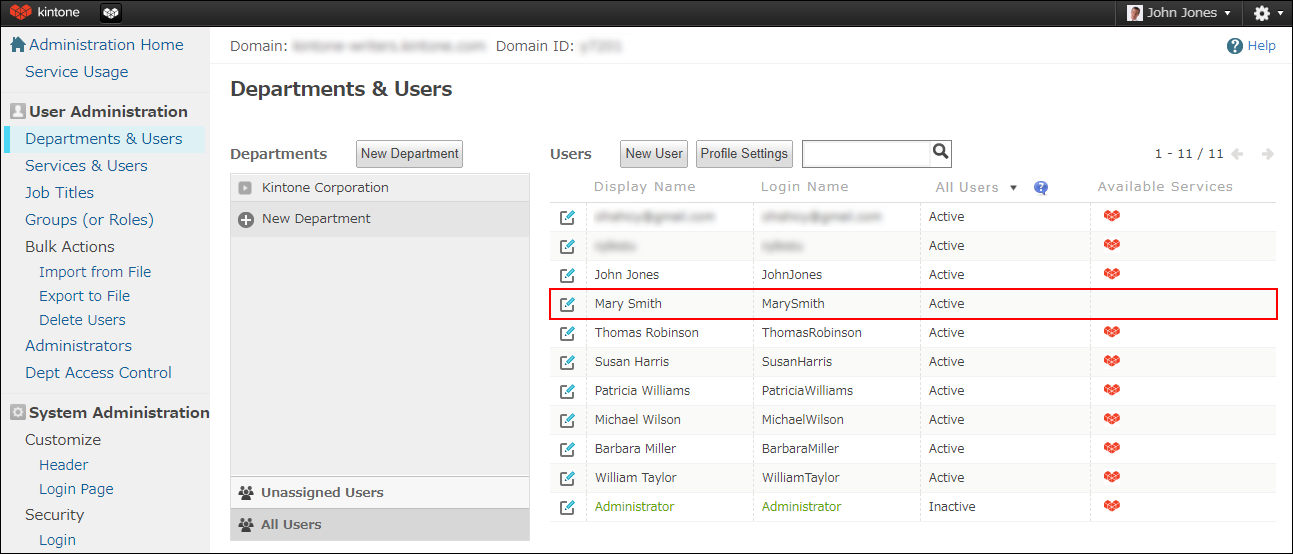Click the New User button

pyautogui.click(x=654, y=154)
